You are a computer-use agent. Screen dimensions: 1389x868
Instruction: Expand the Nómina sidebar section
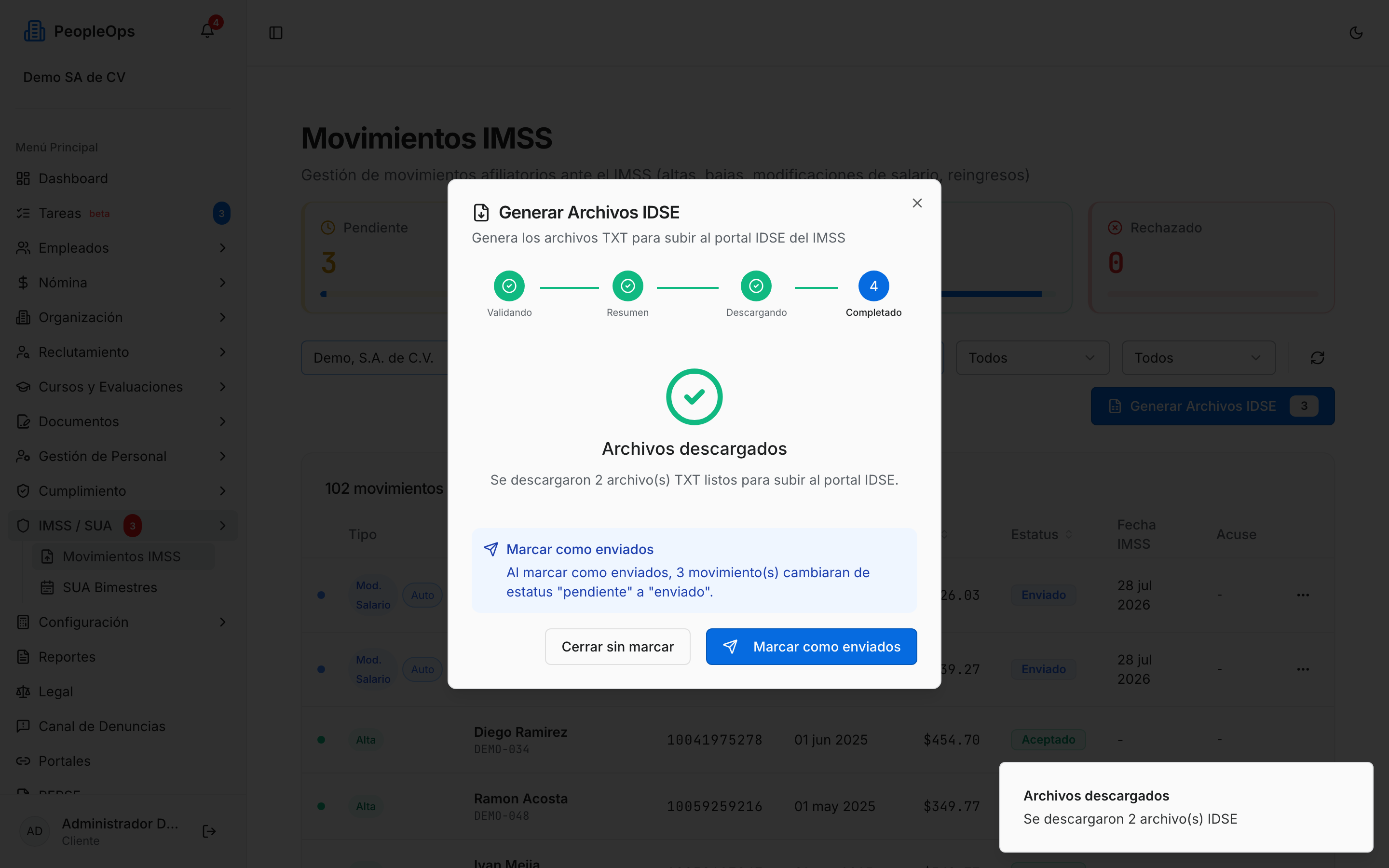pyautogui.click(x=122, y=283)
